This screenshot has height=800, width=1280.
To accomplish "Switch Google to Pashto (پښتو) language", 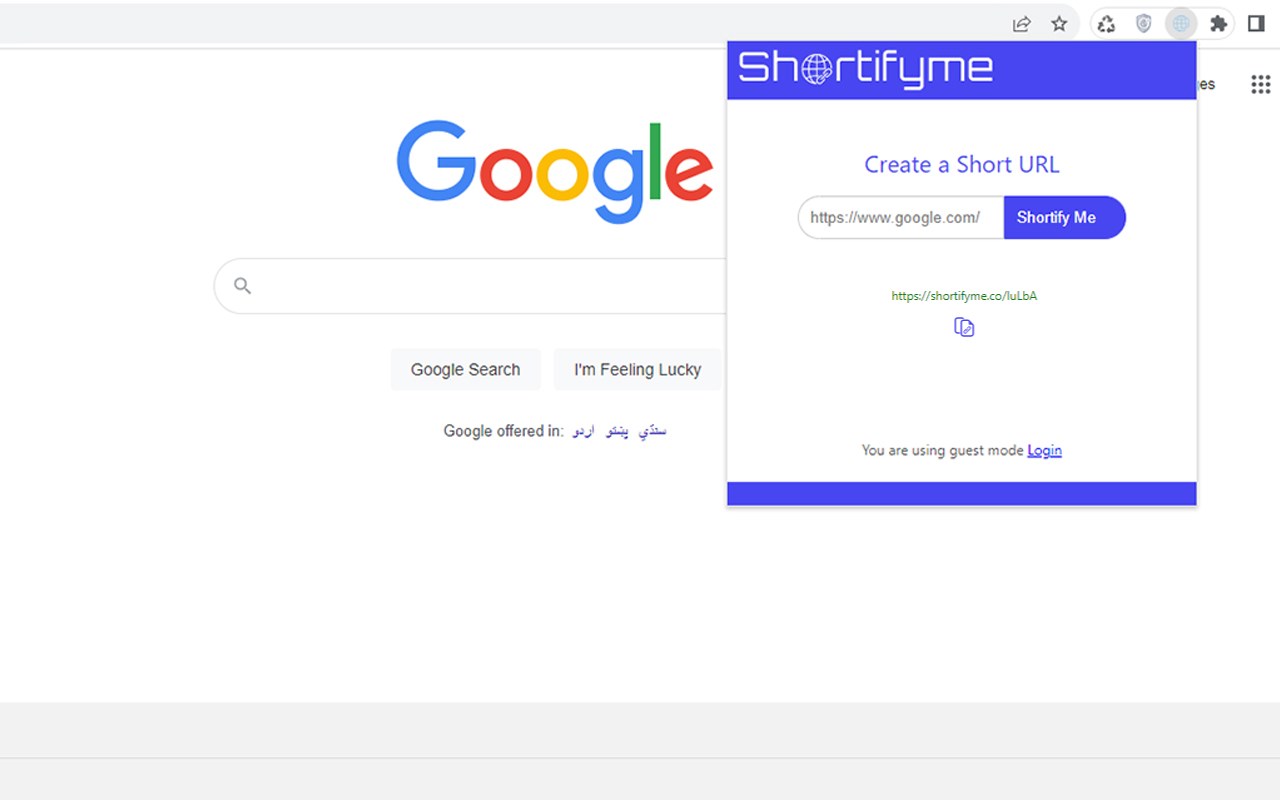I will 618,431.
